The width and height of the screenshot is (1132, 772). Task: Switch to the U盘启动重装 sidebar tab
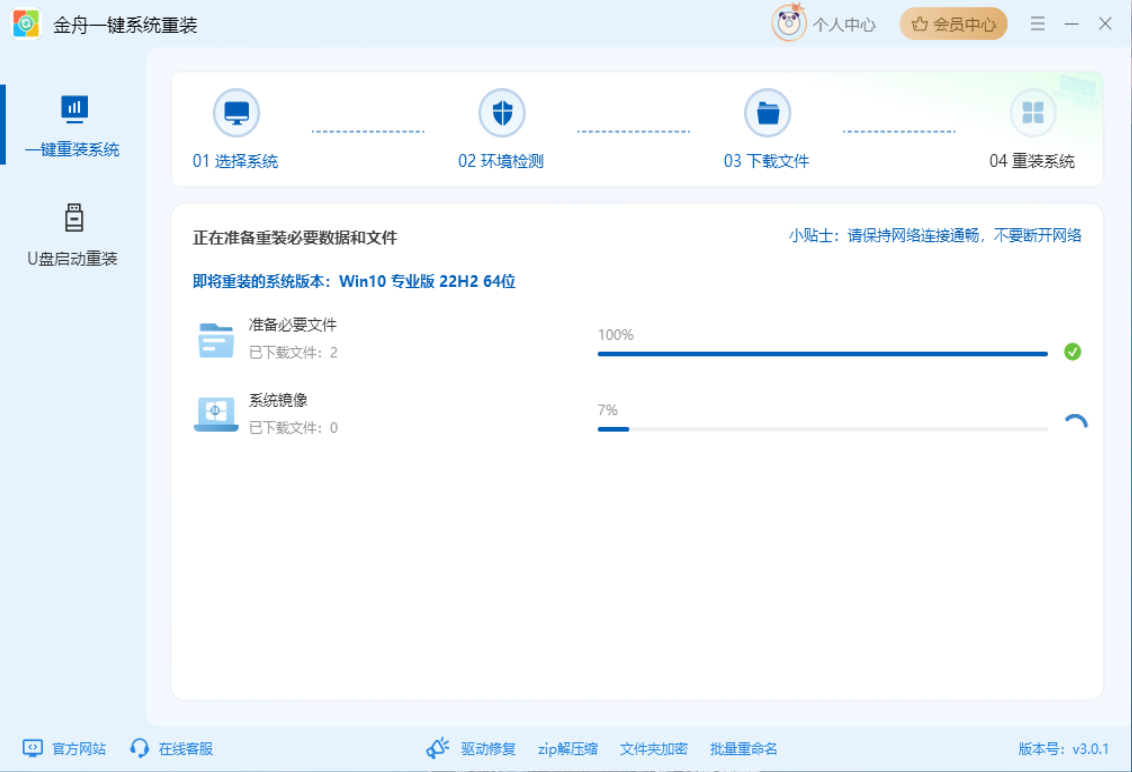point(72,235)
